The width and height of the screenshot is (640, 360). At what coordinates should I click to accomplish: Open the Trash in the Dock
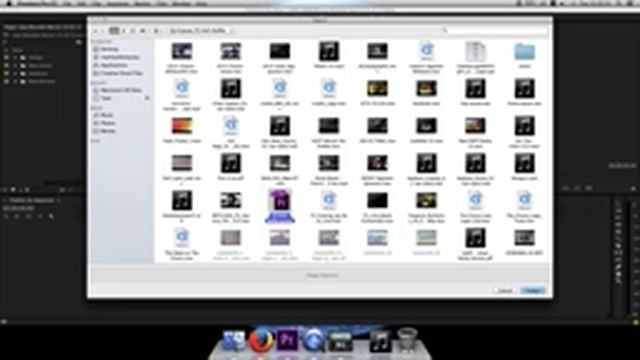(x=407, y=340)
